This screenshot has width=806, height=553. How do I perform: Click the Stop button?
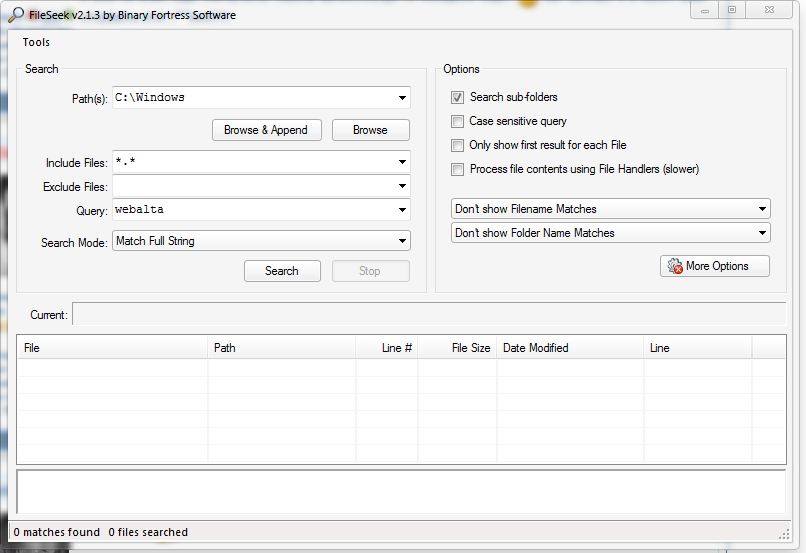370,271
